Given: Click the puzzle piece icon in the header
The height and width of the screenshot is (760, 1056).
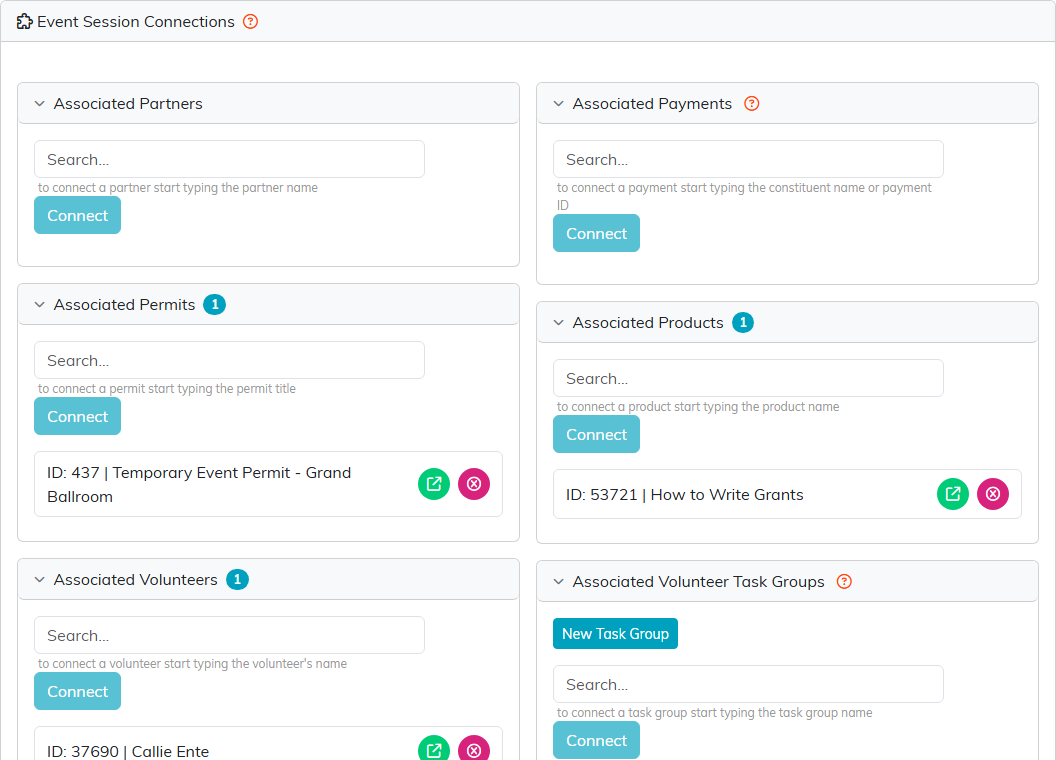Looking at the screenshot, I should [24, 22].
